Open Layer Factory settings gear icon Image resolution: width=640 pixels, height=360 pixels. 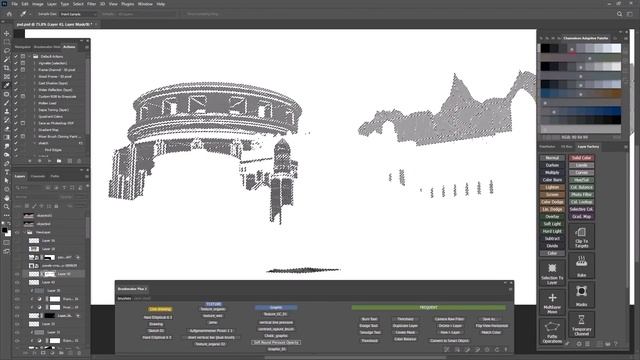579,344
